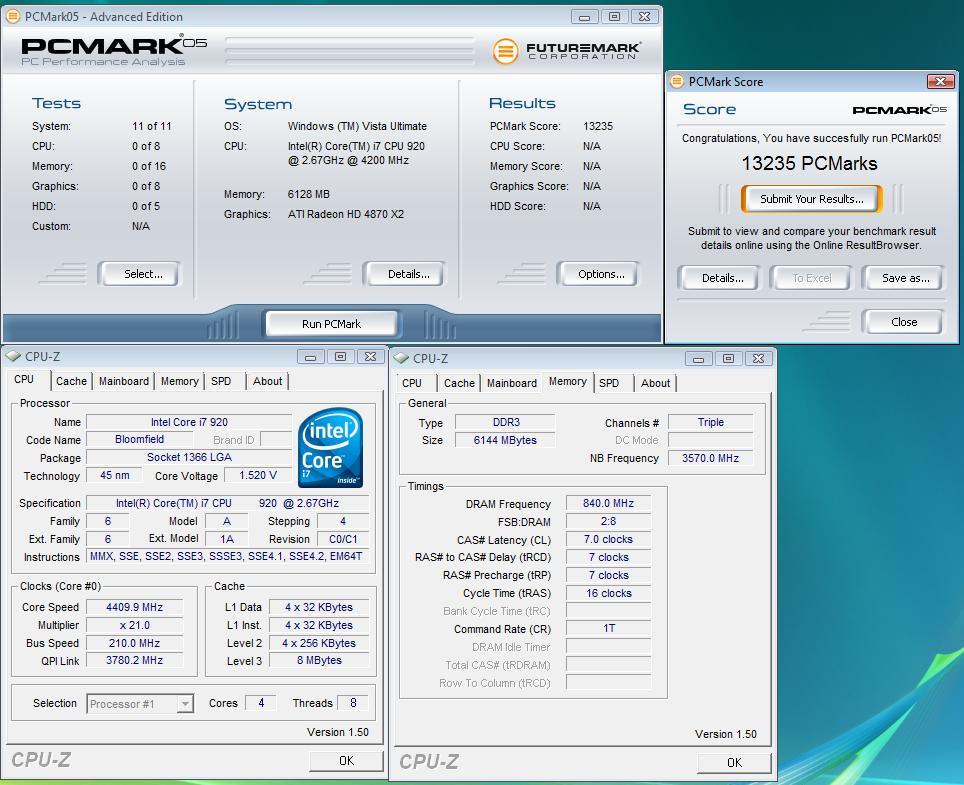Open Details... under System section
The height and width of the screenshot is (785, 964).
tap(404, 274)
